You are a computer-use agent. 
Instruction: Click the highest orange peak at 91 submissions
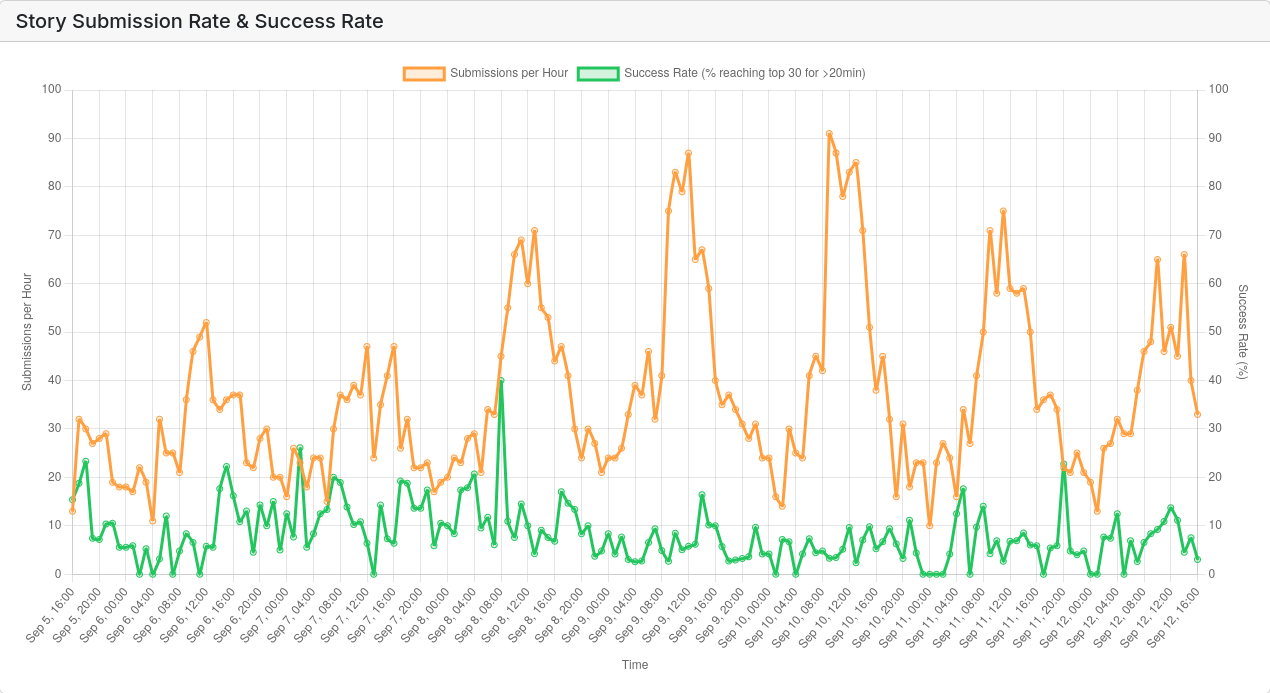[829, 133]
